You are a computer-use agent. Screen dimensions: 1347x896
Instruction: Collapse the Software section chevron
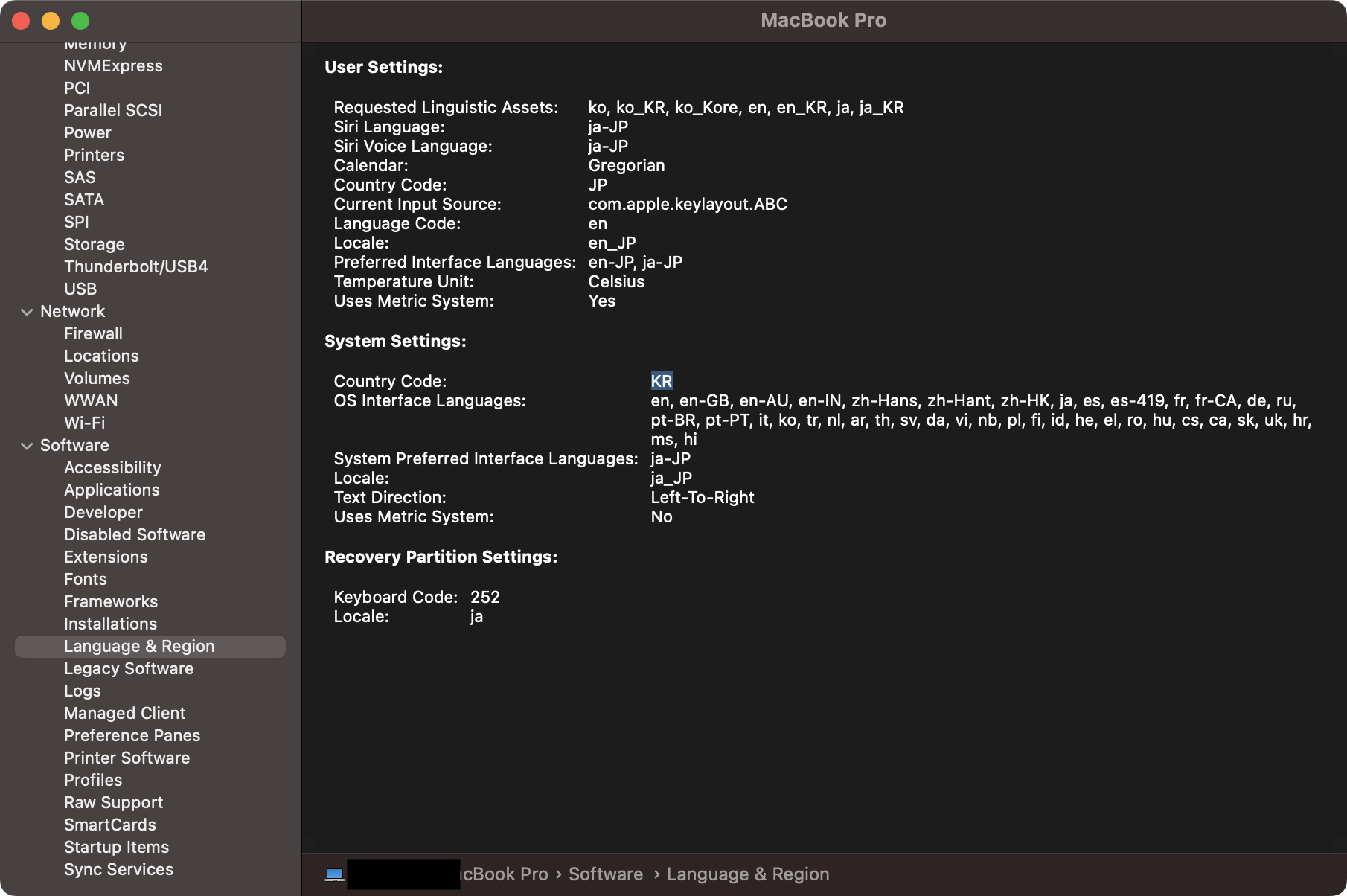pyautogui.click(x=27, y=446)
